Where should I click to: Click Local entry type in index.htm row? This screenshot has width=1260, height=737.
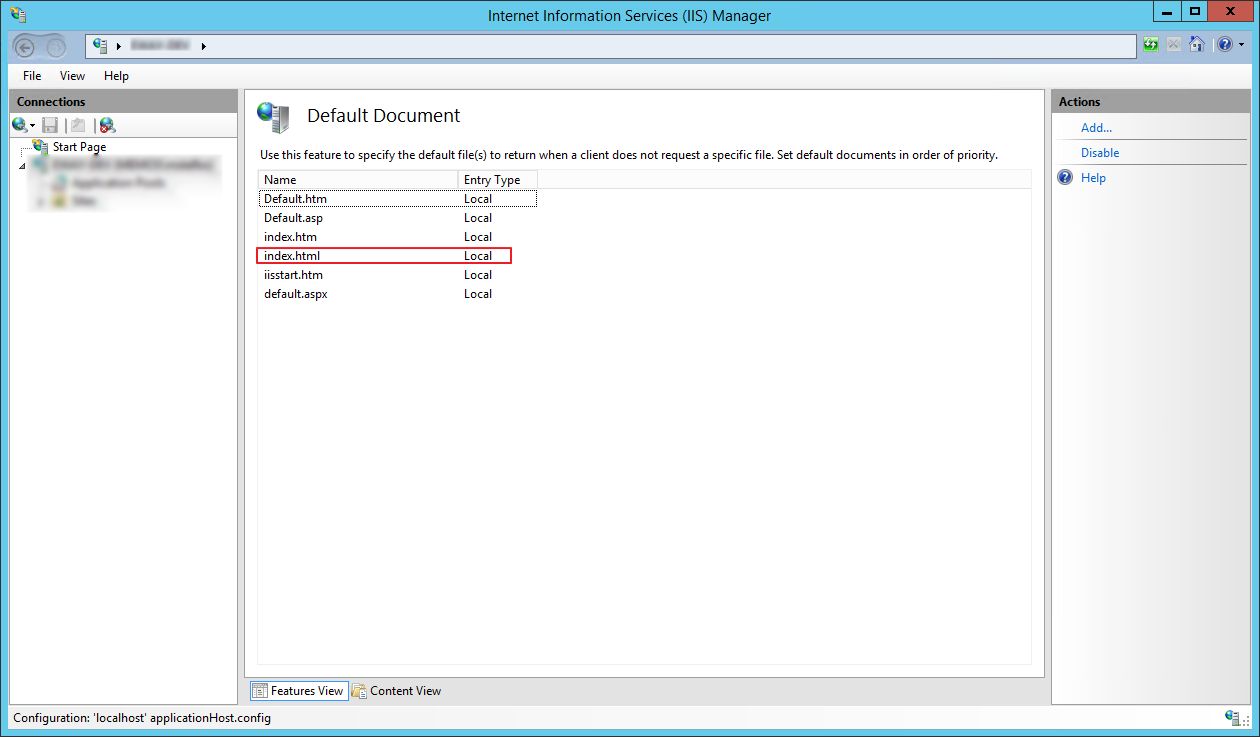pos(478,237)
